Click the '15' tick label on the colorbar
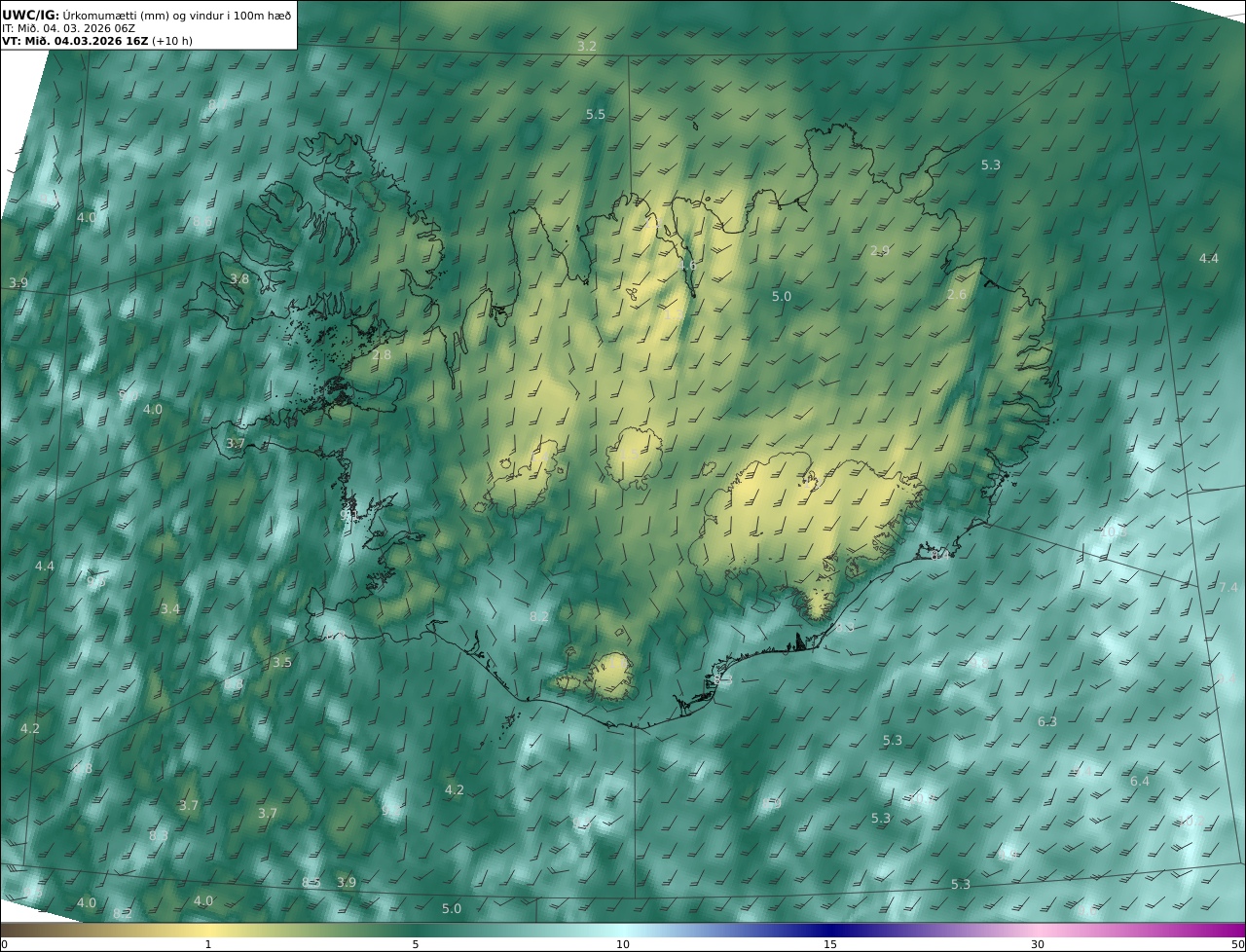The width and height of the screenshot is (1246, 952). 830,944
